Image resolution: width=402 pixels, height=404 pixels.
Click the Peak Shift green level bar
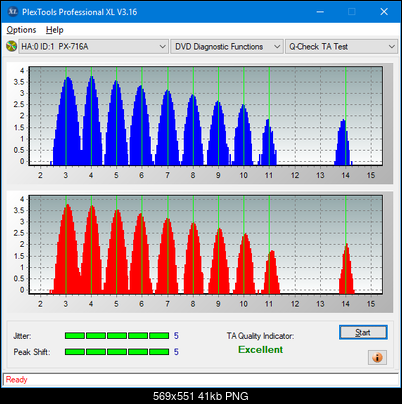click(117, 352)
